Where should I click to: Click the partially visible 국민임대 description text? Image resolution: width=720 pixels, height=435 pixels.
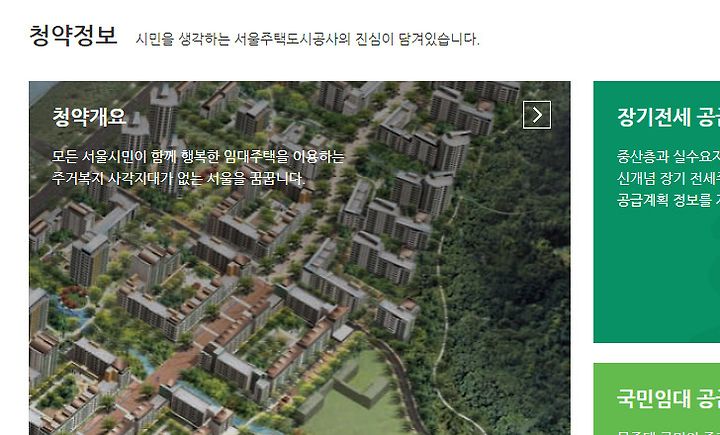click(x=668, y=432)
